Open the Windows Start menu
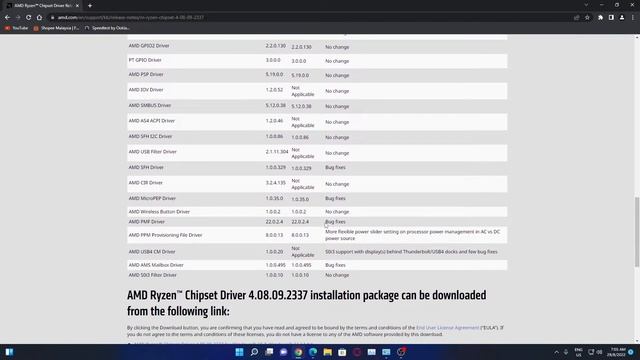 coord(240,352)
